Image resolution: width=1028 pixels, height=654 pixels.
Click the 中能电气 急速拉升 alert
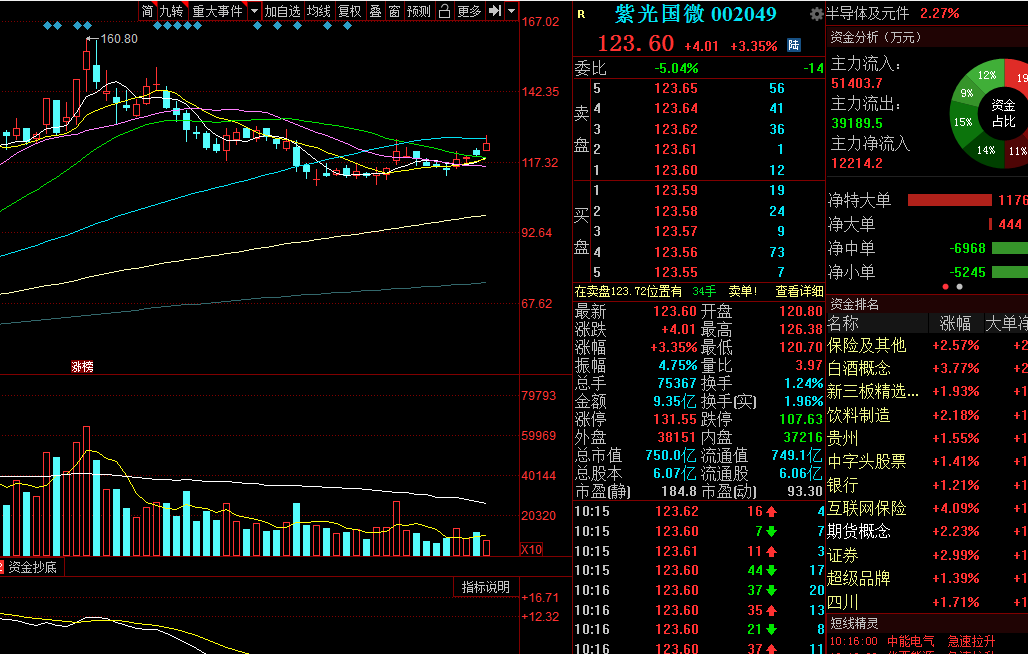pyautogui.click(x=913, y=641)
